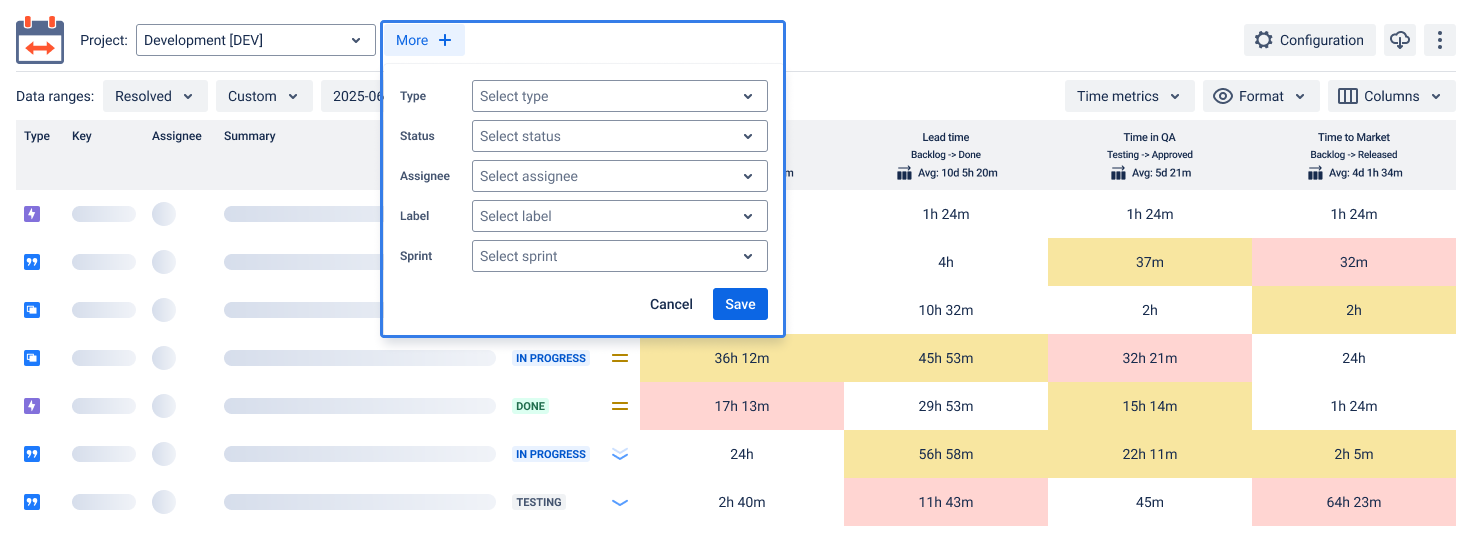This screenshot has width=1472, height=542.
Task: Click the 2h 40m cell
Action: click(742, 502)
